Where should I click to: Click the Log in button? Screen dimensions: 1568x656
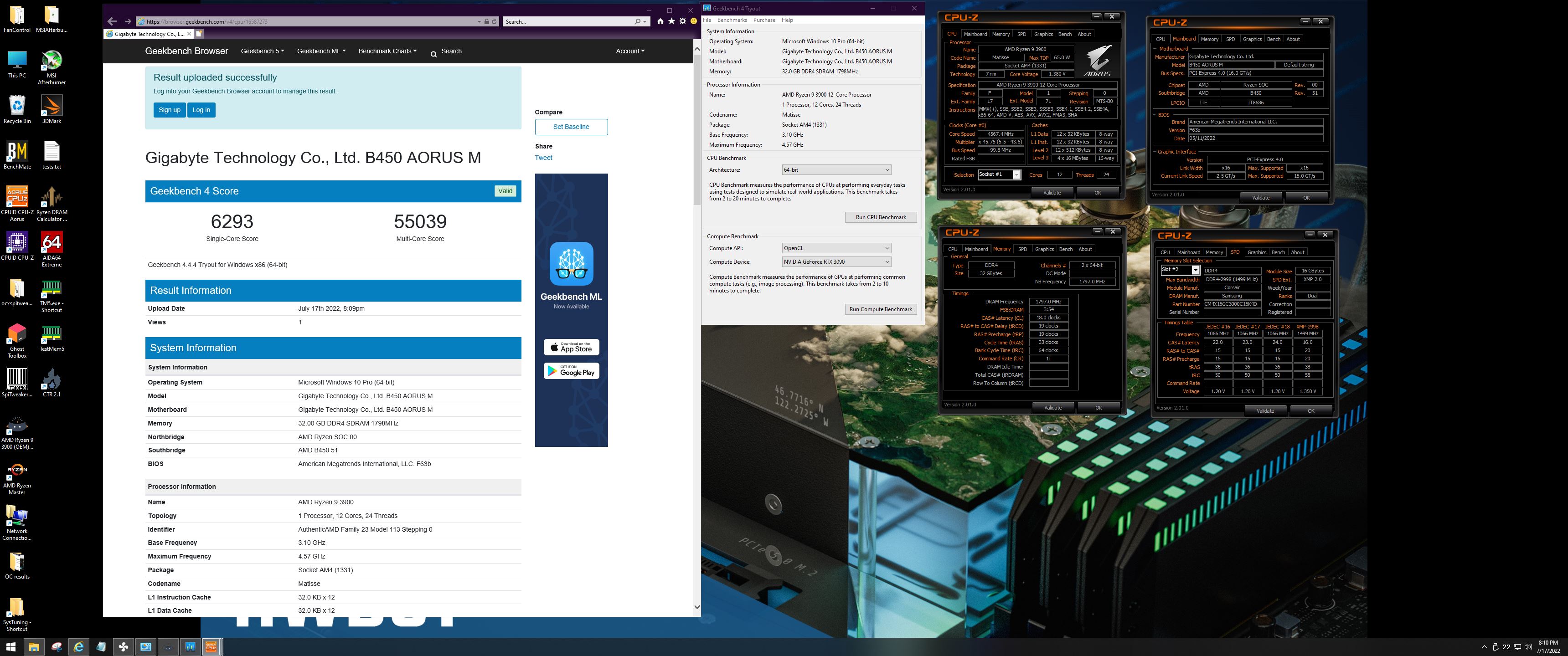[201, 110]
